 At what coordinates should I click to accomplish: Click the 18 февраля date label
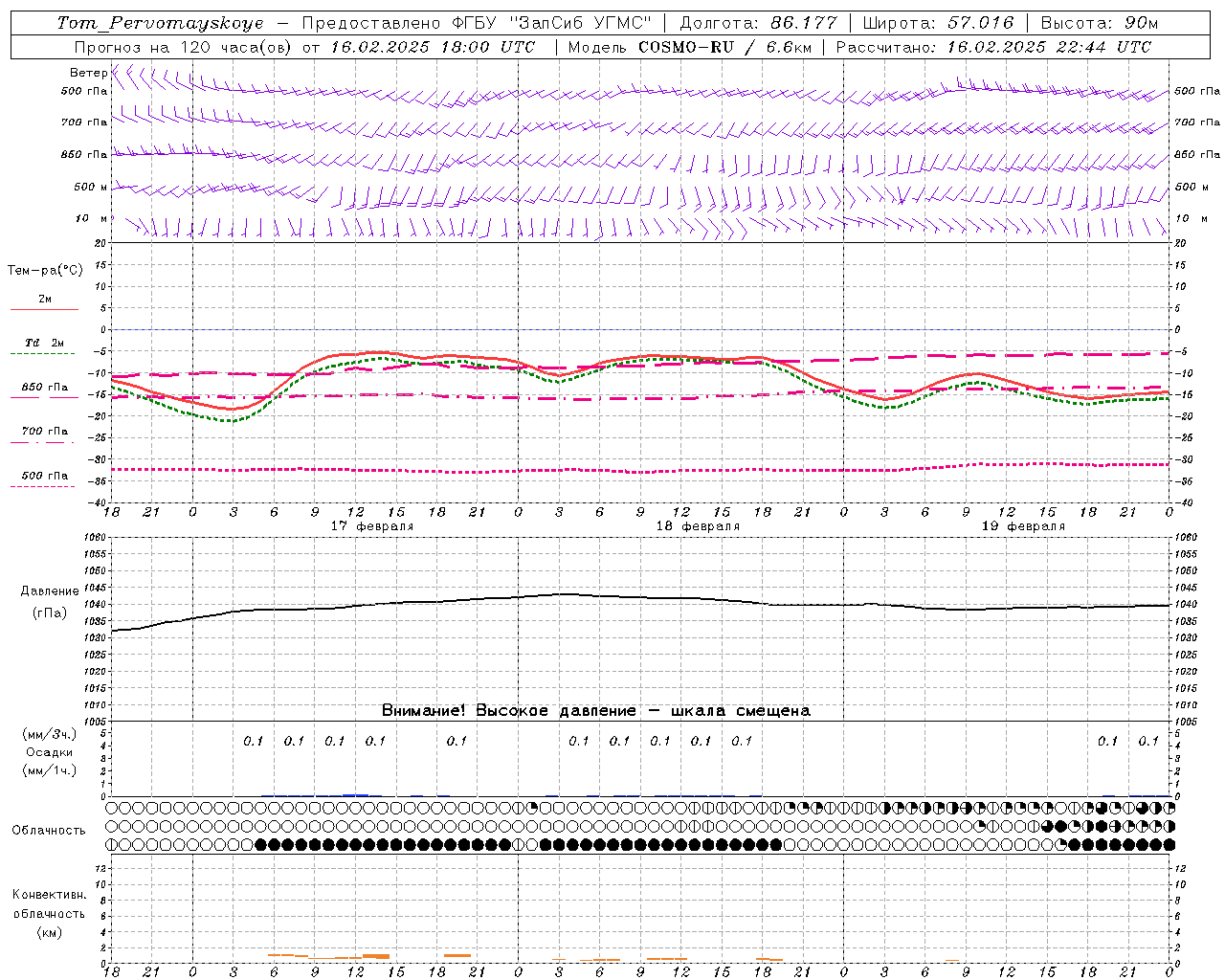(698, 526)
